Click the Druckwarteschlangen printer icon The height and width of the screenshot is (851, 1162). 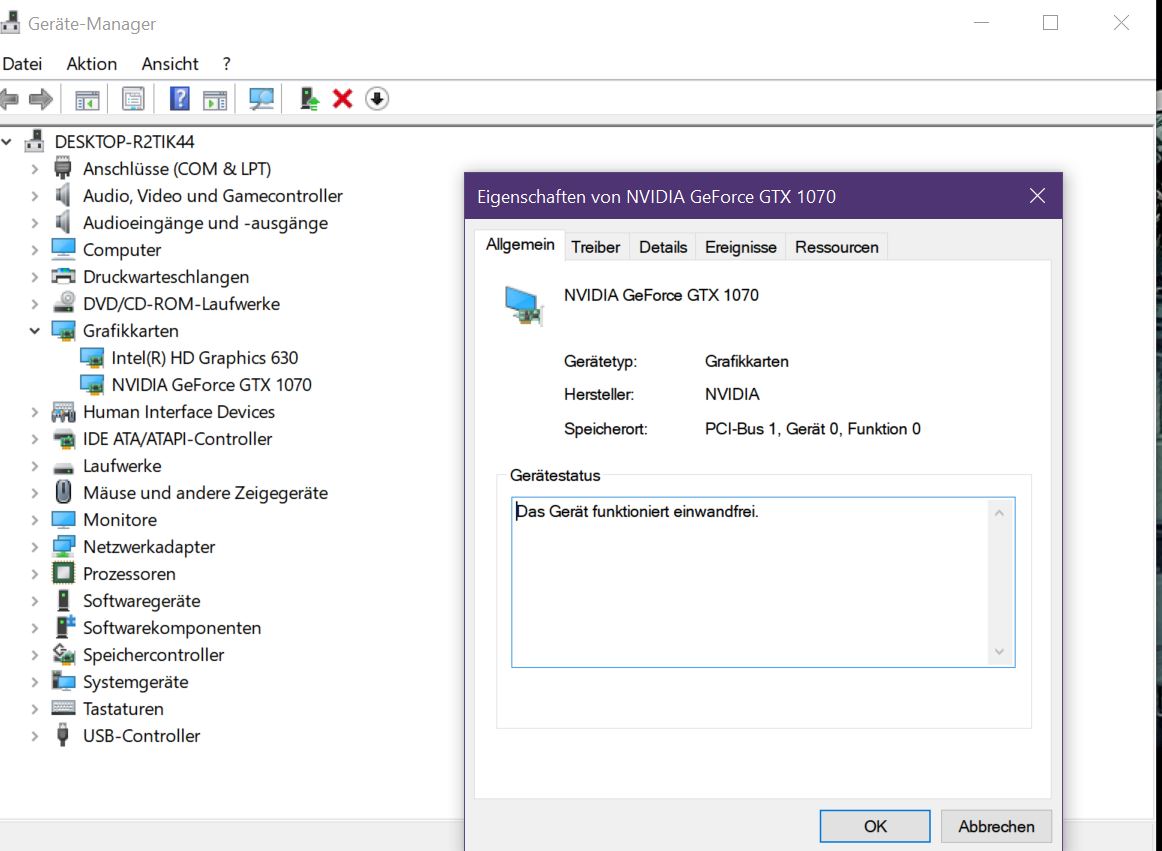click(x=64, y=277)
